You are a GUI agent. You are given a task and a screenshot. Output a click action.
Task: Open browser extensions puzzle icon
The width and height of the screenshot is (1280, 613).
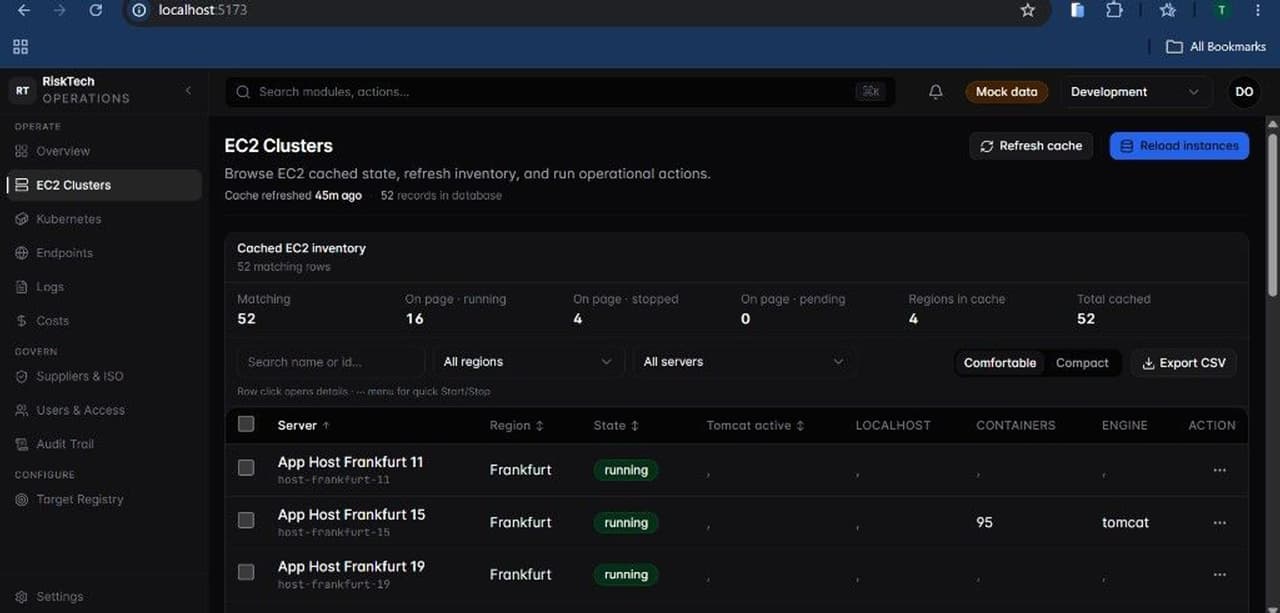pos(1114,10)
